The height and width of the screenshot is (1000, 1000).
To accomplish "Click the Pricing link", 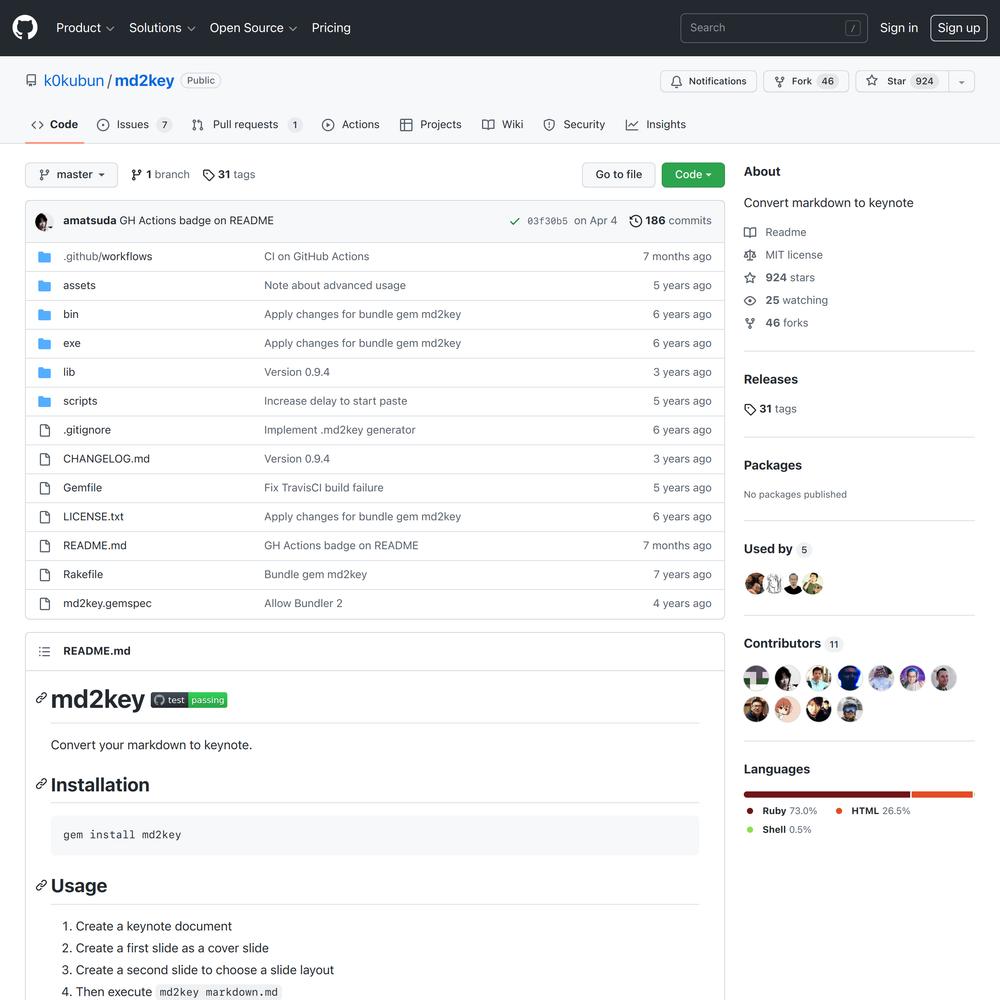I will click(331, 28).
